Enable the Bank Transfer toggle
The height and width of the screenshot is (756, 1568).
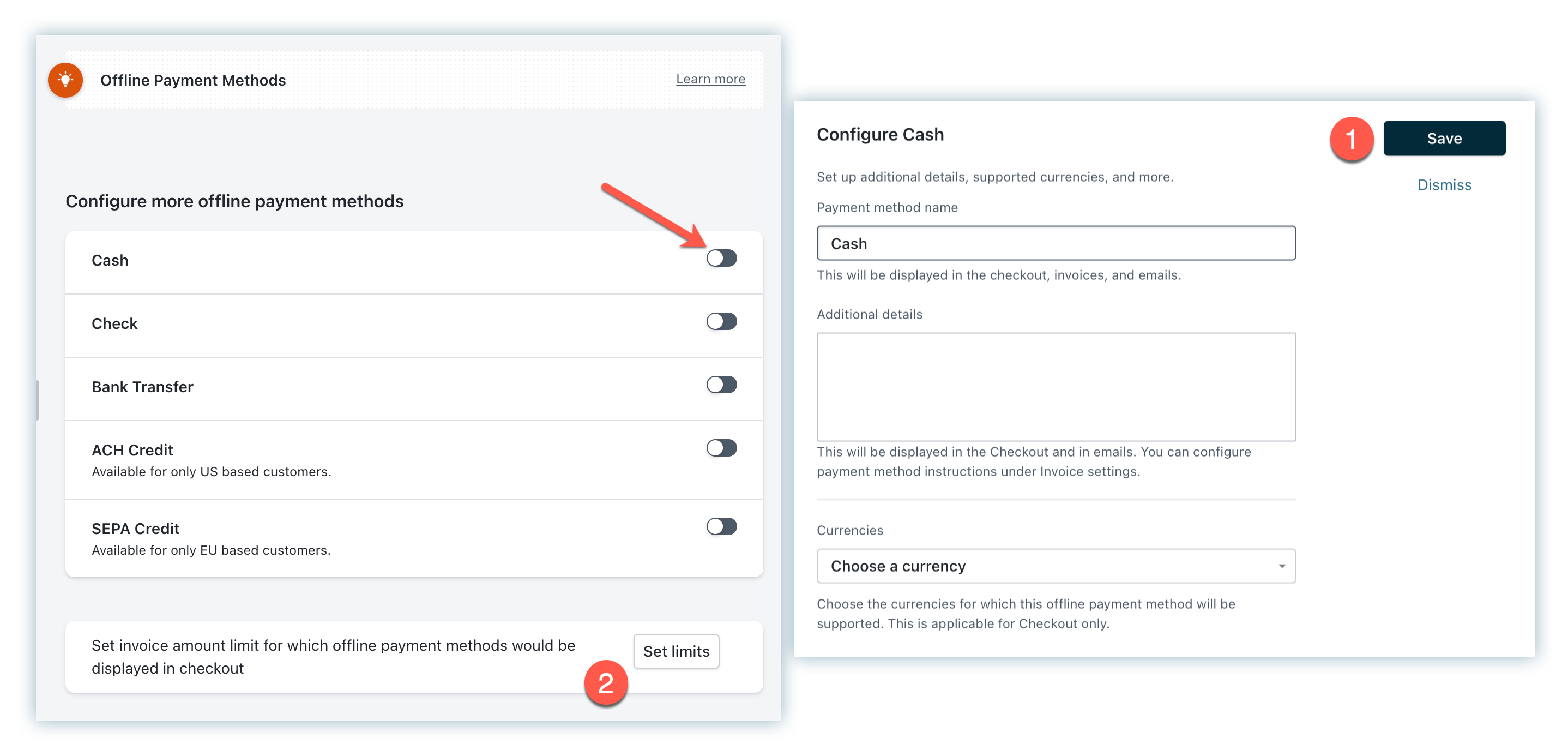click(721, 385)
